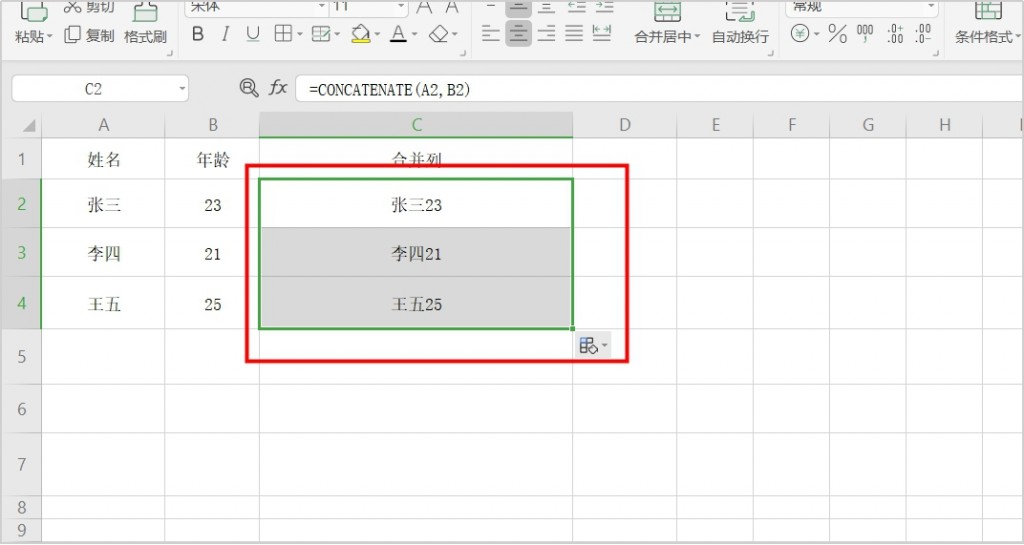Click the Wrap Text (自动换行) button

740,36
